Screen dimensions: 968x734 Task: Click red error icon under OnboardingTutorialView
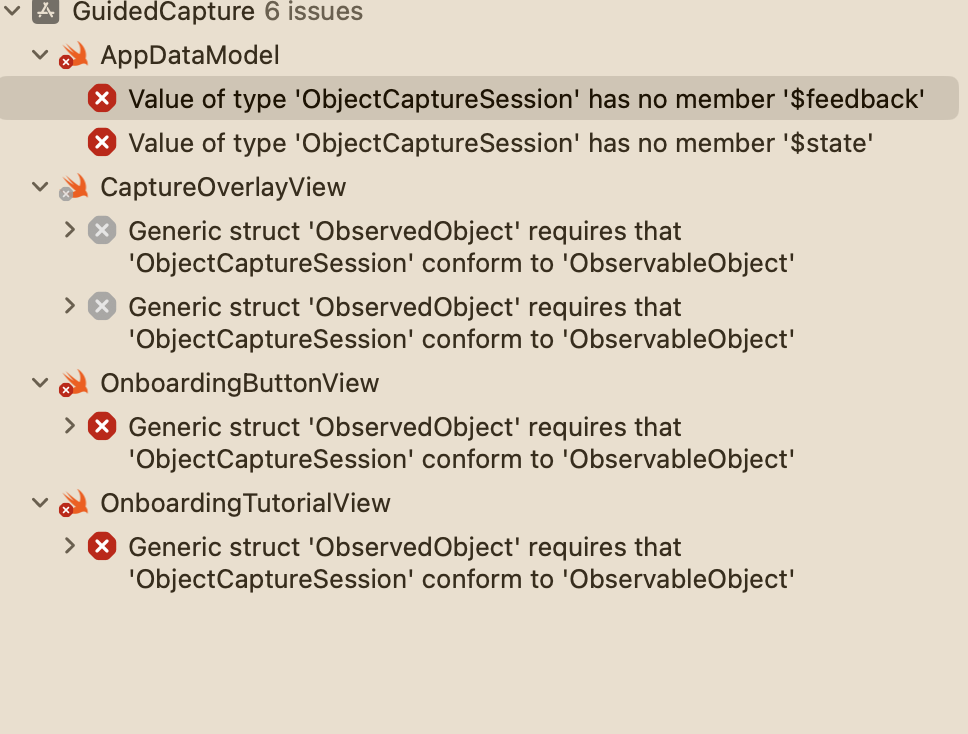coord(102,547)
